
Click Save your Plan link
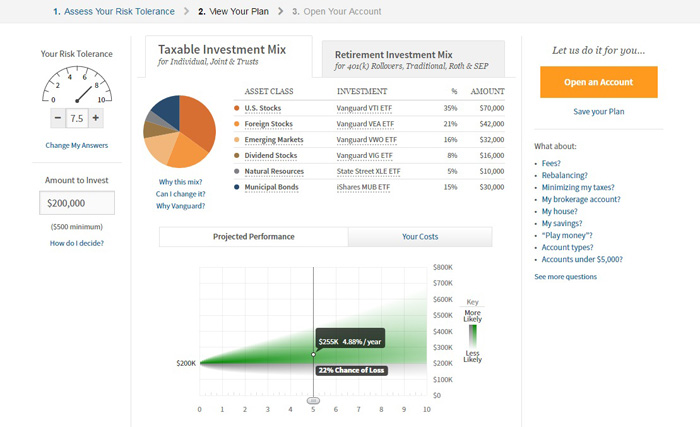(x=599, y=112)
